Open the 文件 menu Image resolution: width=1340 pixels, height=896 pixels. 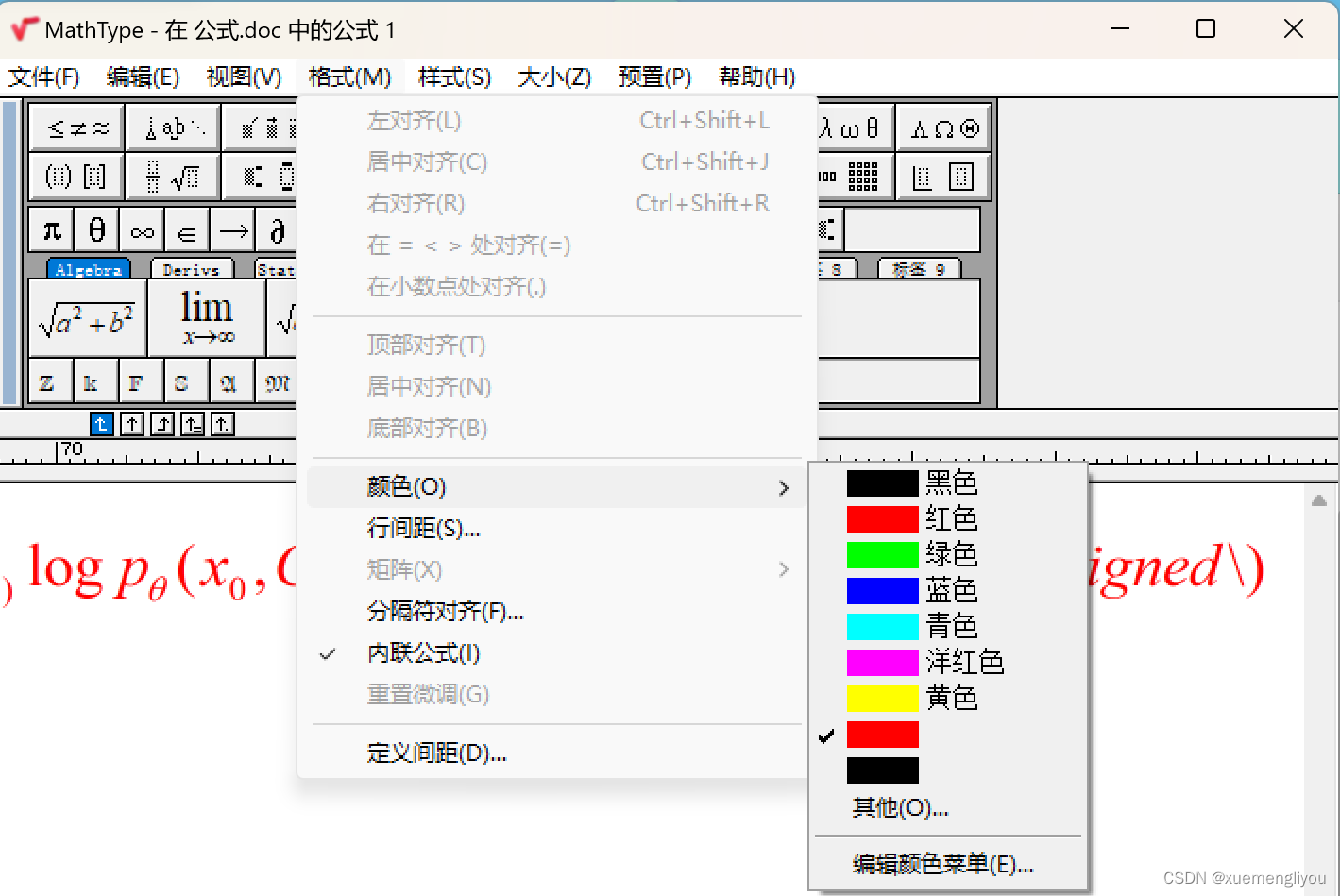point(43,77)
